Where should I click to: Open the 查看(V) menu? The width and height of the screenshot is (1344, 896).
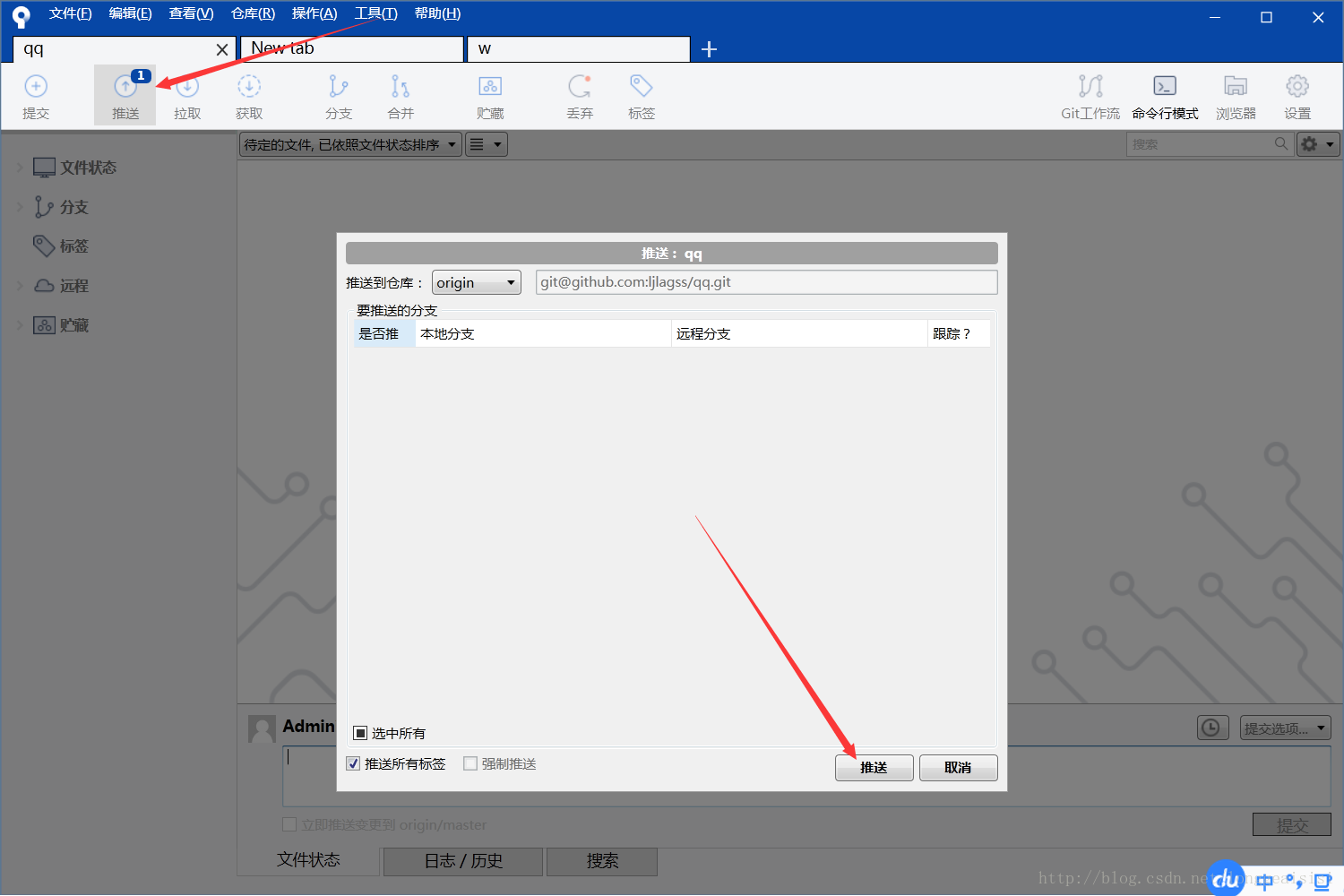pos(191,13)
